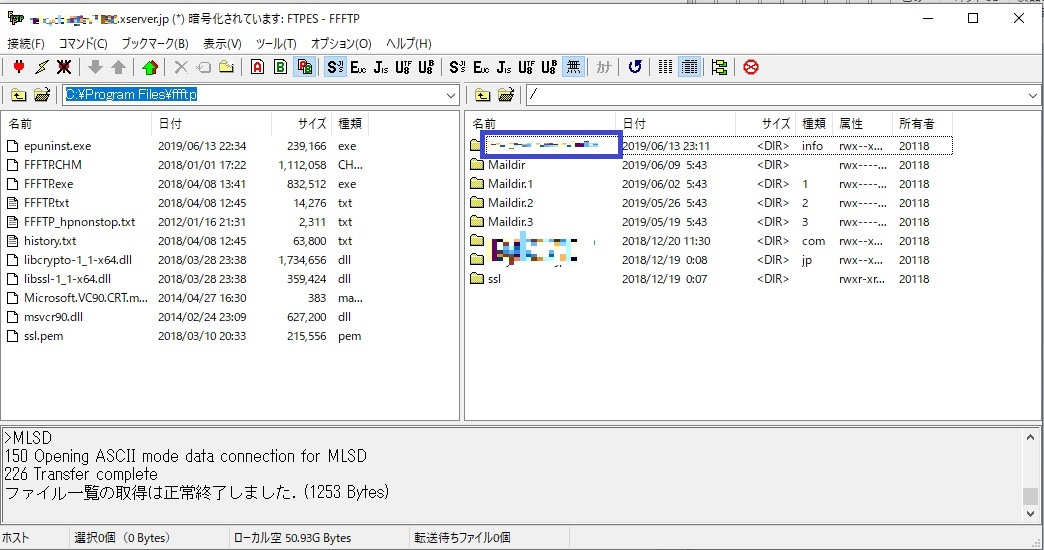The image size is (1044, 550).
Task: Open change-folder dialog for remote pane
Action: click(506, 95)
